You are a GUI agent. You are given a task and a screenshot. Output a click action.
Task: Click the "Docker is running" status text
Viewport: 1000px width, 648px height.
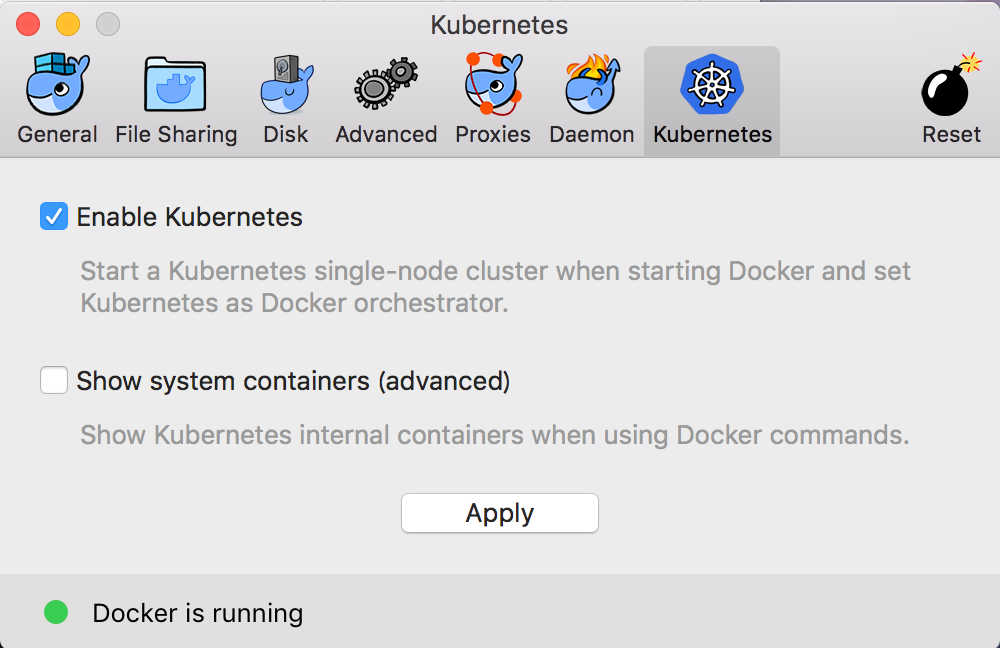pyautogui.click(x=197, y=613)
